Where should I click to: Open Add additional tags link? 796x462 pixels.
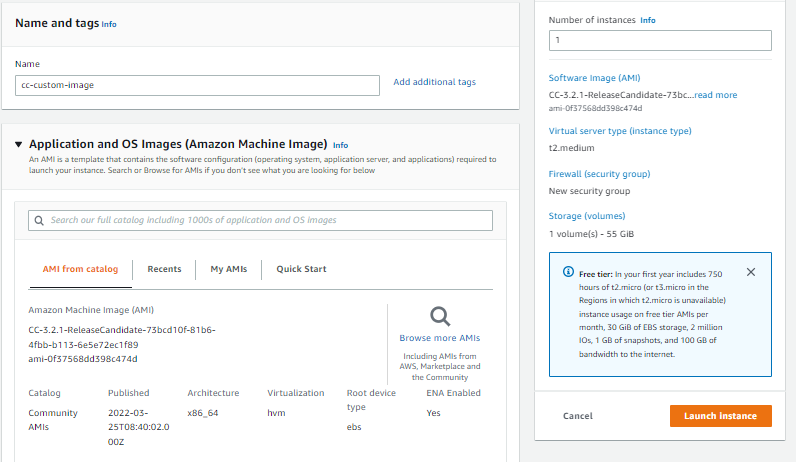[x=435, y=82]
